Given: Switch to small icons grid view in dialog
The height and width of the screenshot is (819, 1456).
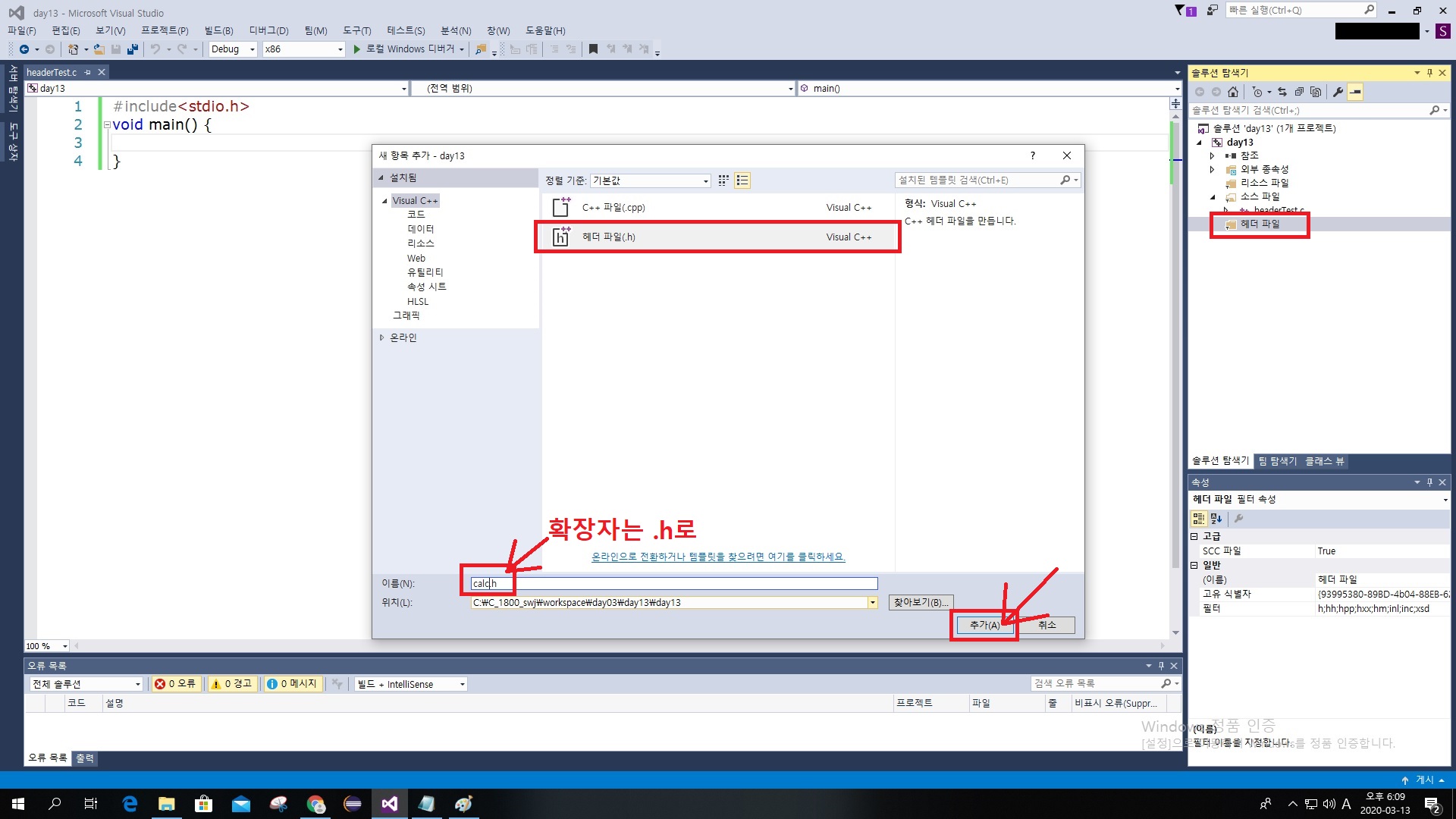Looking at the screenshot, I should [723, 180].
